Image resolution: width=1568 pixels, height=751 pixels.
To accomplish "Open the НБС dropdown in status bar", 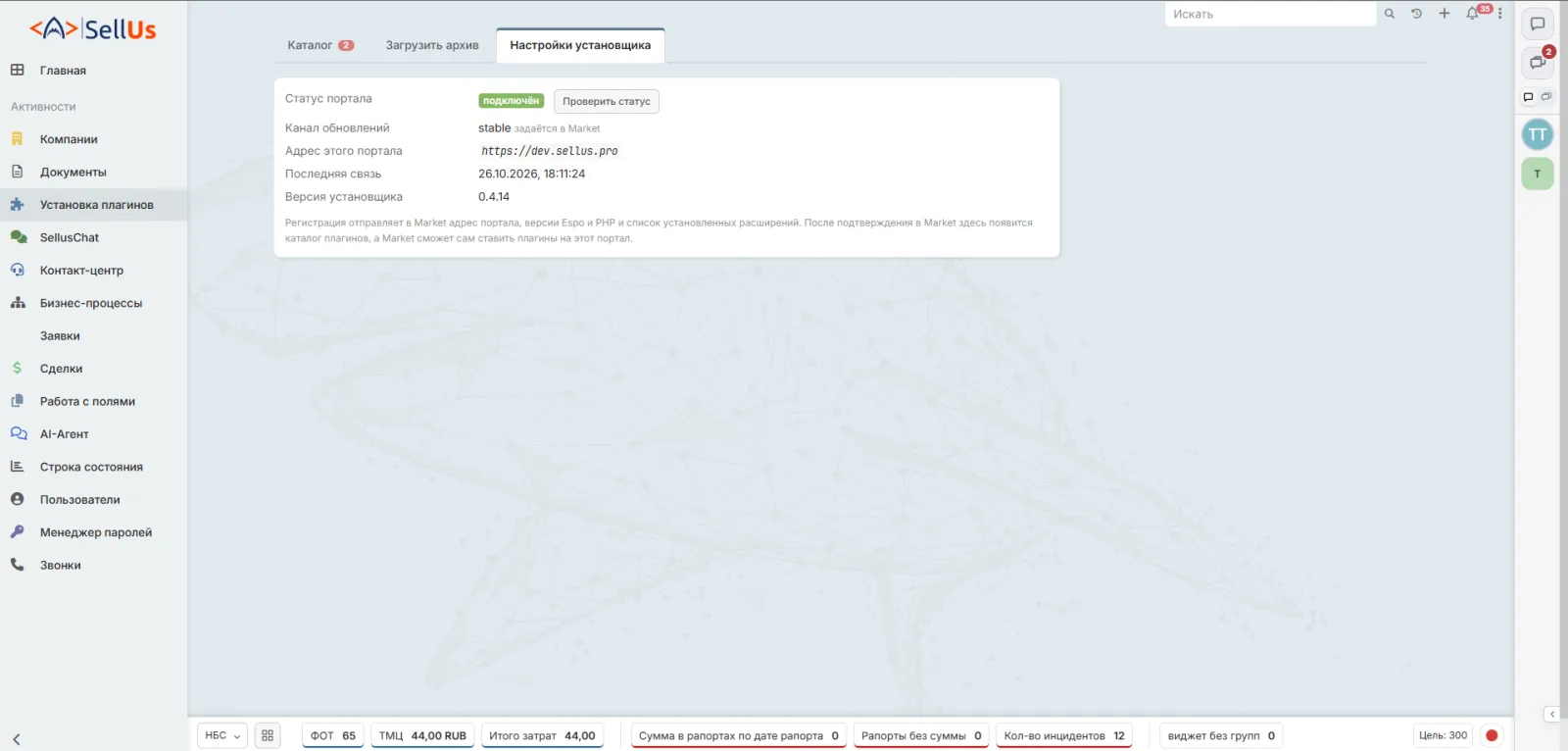I will point(222,735).
